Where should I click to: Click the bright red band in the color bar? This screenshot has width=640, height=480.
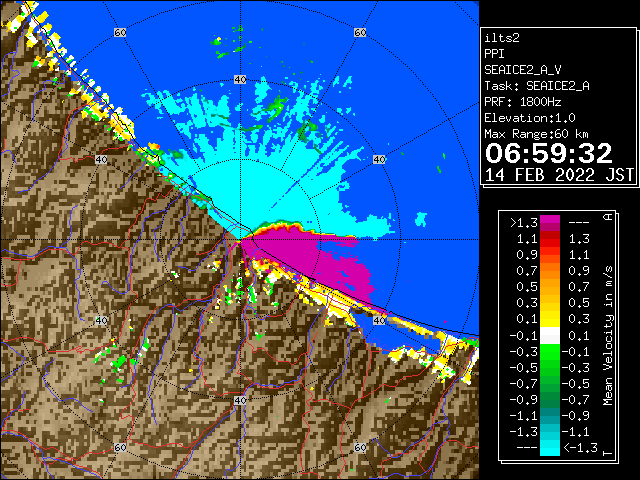(550, 244)
